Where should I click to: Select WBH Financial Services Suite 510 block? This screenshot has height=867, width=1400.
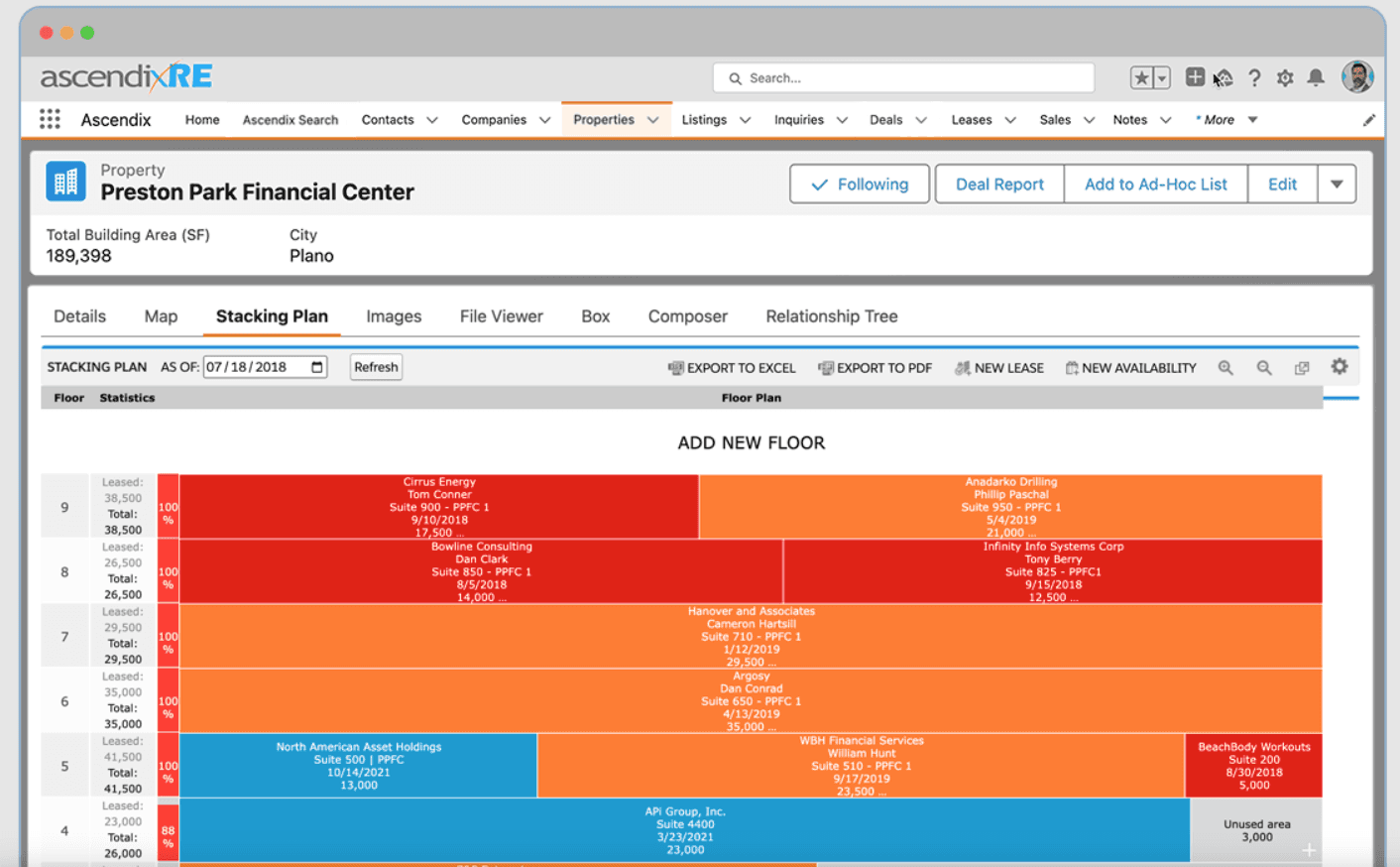pyautogui.click(x=862, y=766)
